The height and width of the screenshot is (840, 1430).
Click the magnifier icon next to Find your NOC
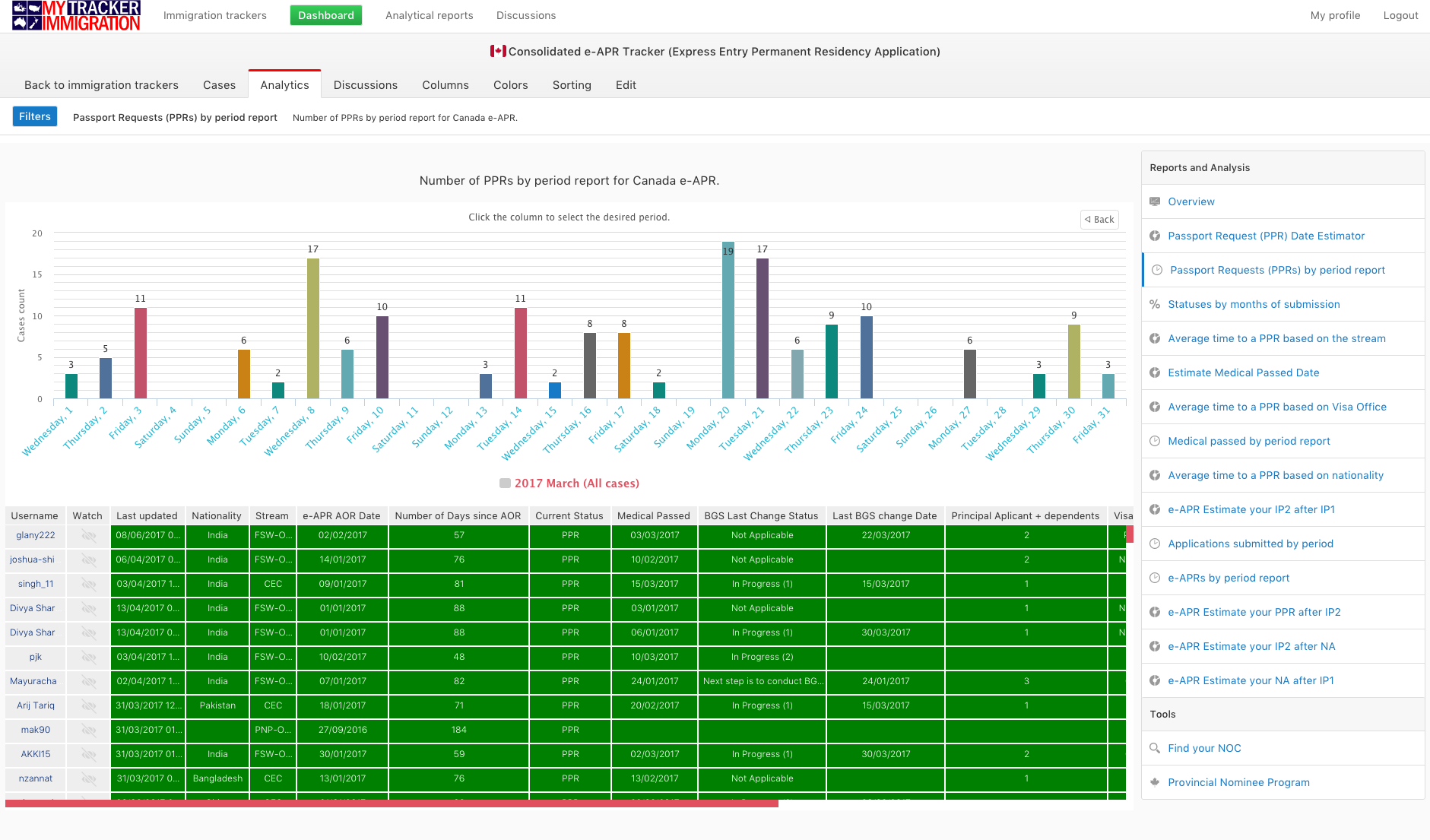pos(1155,748)
